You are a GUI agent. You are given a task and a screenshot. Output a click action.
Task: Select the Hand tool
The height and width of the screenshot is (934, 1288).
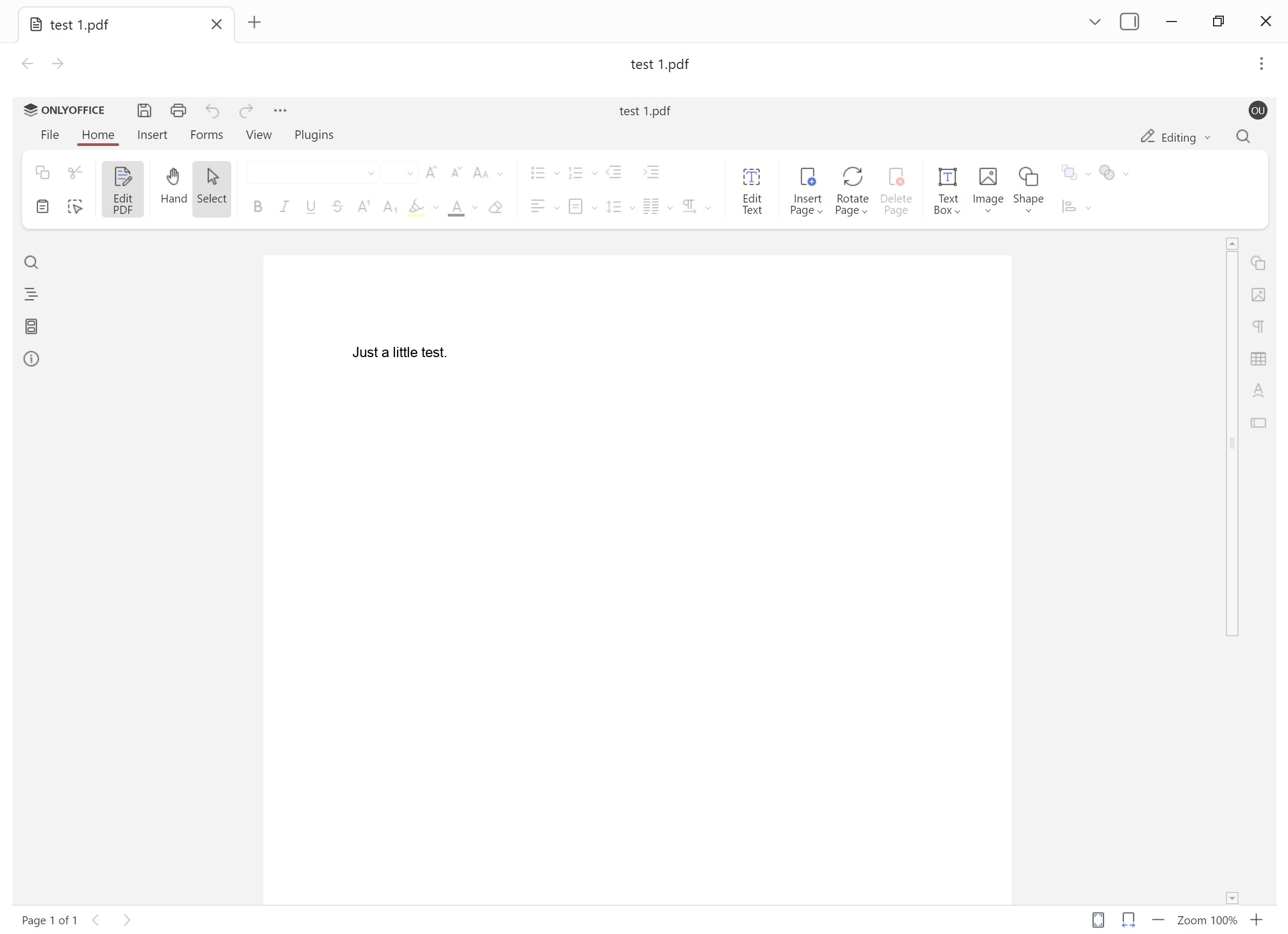tap(173, 189)
